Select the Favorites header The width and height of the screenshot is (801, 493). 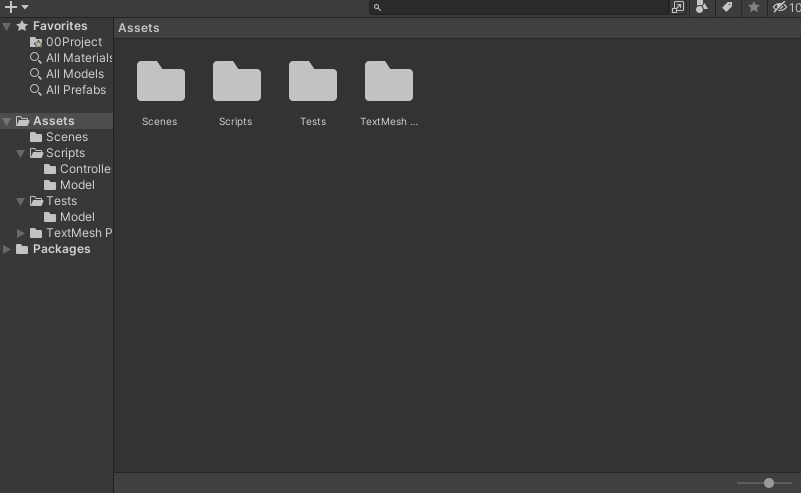pyautogui.click(x=60, y=26)
